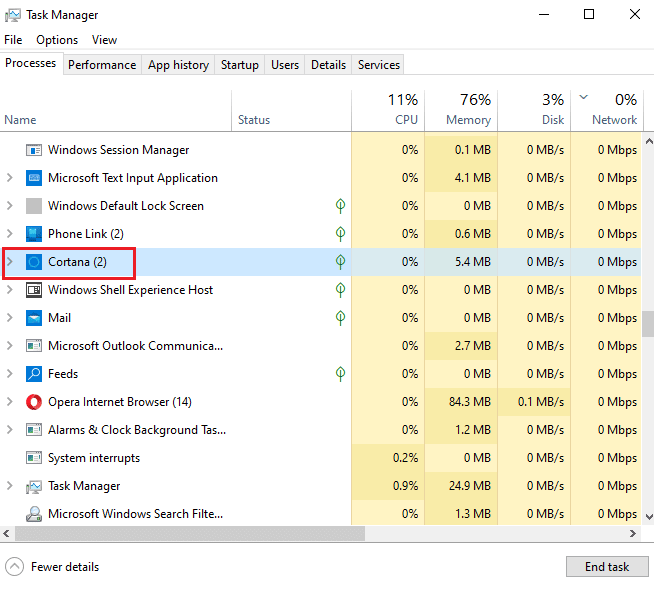Expand the Alarms & Clock Background Task group
This screenshot has width=654, height=589.
(10, 429)
